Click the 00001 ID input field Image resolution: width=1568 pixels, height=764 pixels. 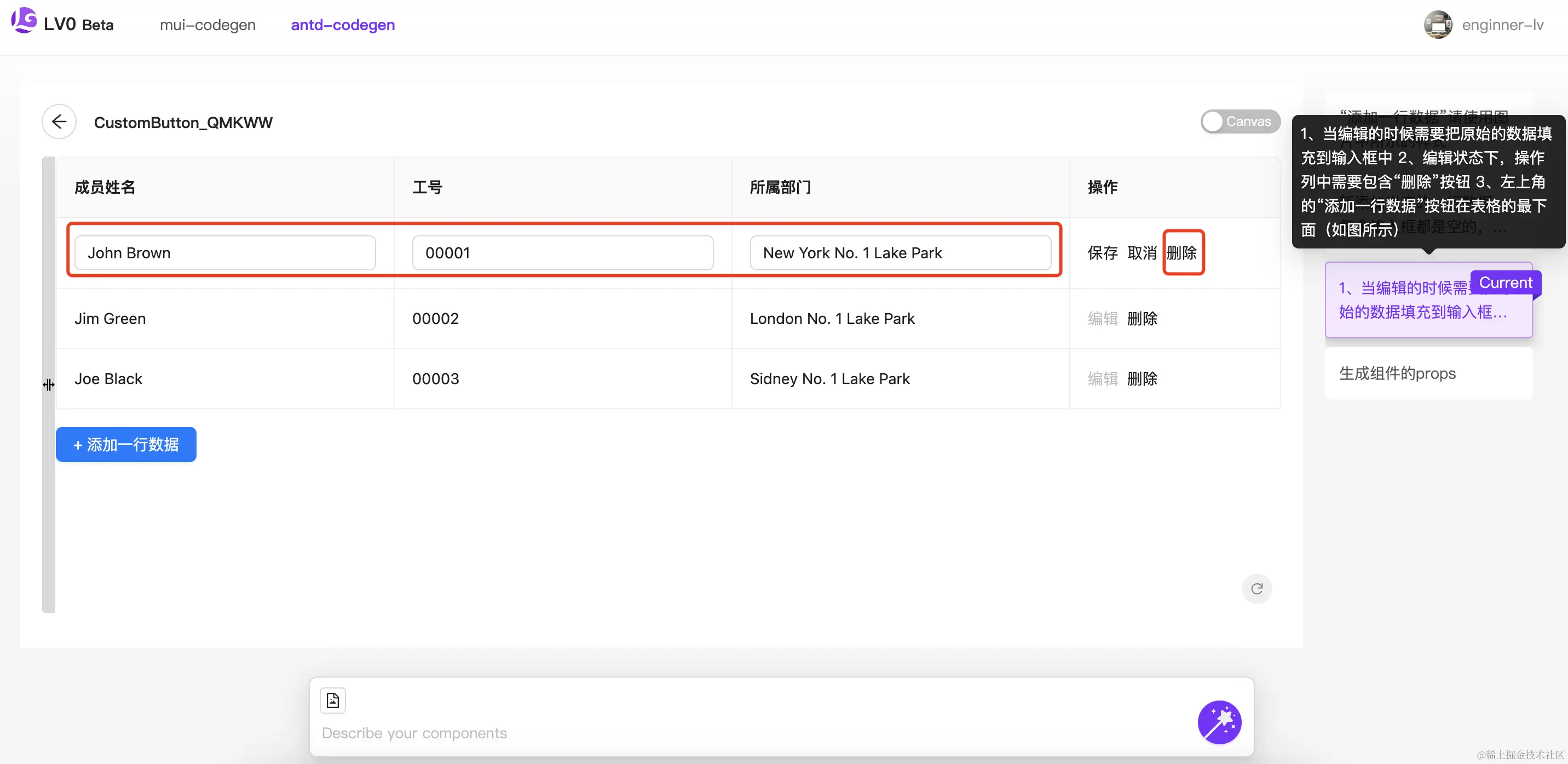click(x=562, y=253)
